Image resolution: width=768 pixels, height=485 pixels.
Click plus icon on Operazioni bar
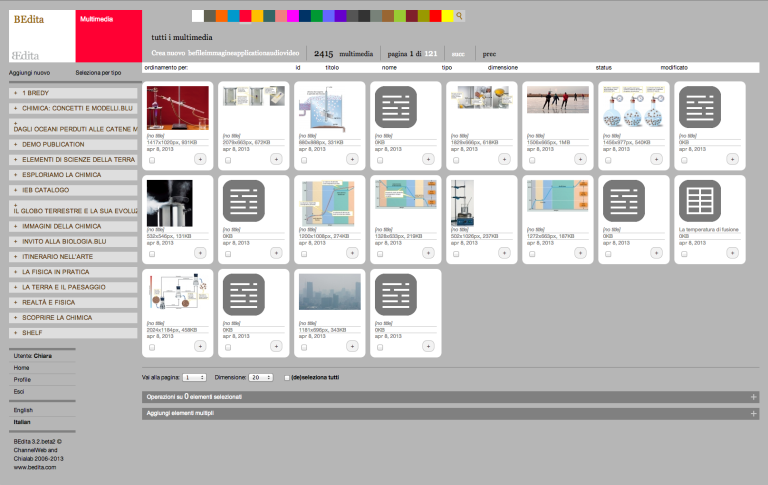pyautogui.click(x=753, y=397)
